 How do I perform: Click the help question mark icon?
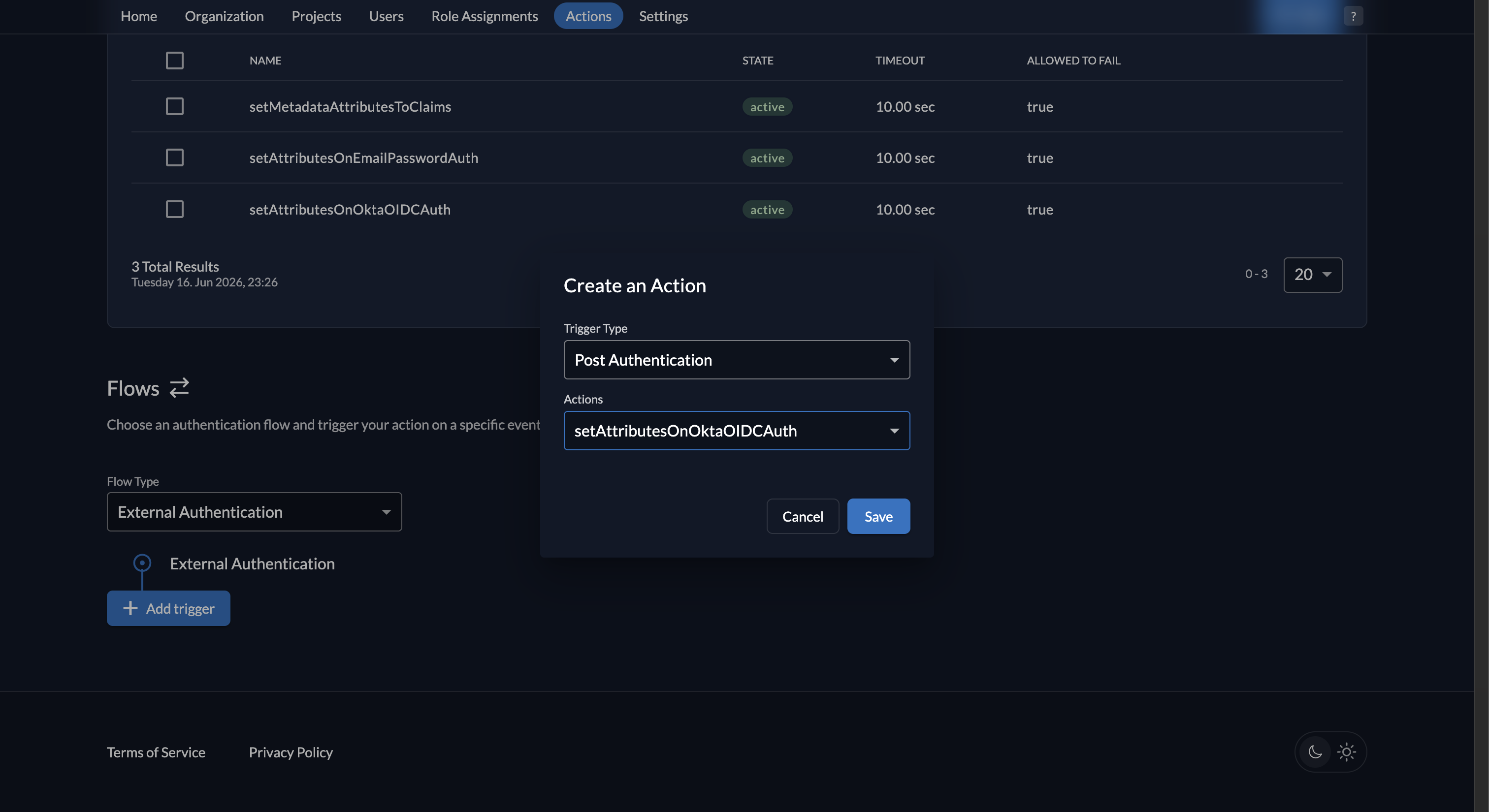1353,16
